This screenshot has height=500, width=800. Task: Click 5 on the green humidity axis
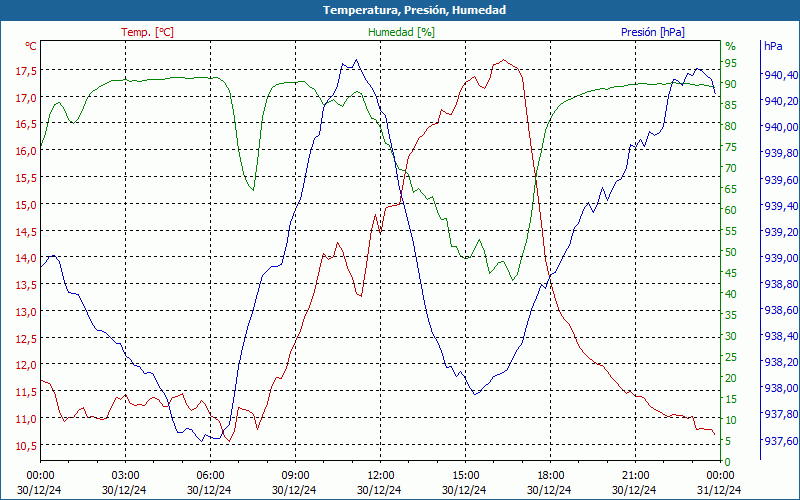click(728, 441)
